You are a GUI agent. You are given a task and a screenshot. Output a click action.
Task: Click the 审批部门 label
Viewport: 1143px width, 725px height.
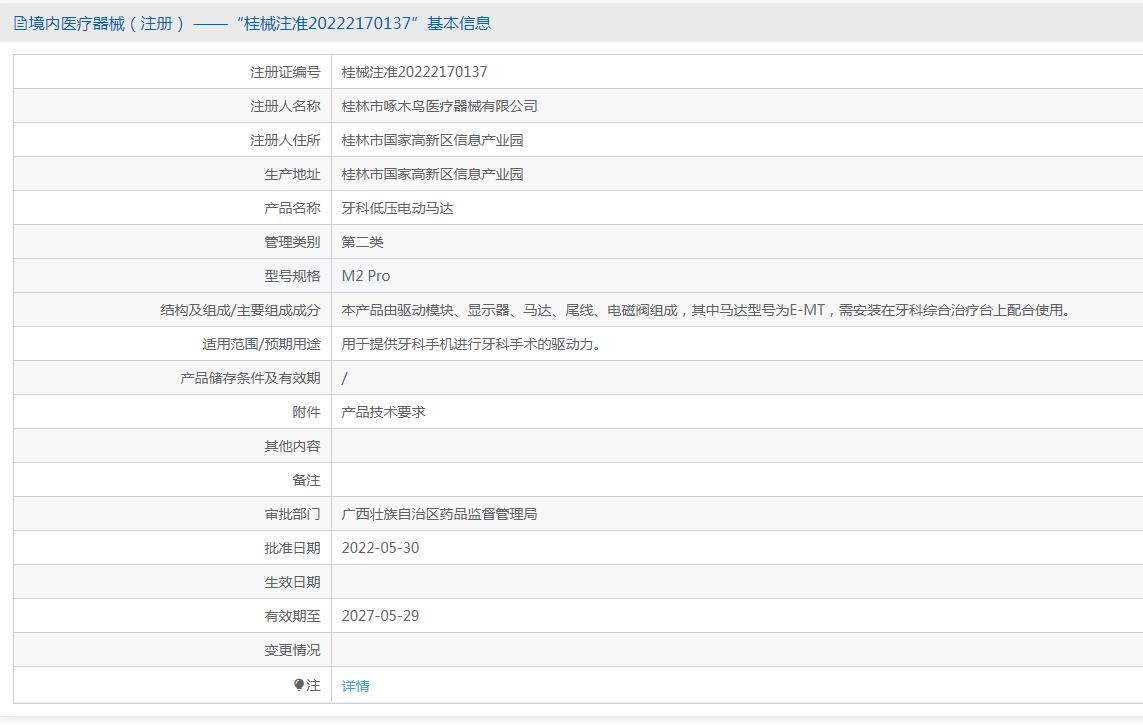(x=292, y=514)
